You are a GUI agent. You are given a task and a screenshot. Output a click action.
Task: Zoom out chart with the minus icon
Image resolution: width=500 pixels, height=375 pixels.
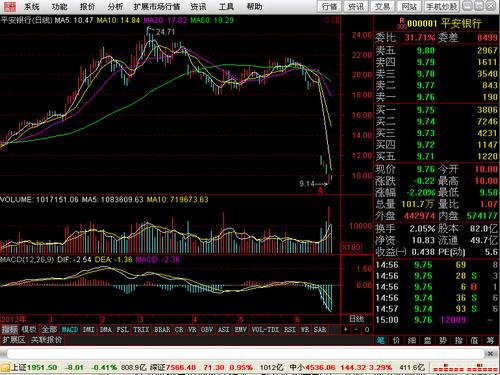(356, 330)
